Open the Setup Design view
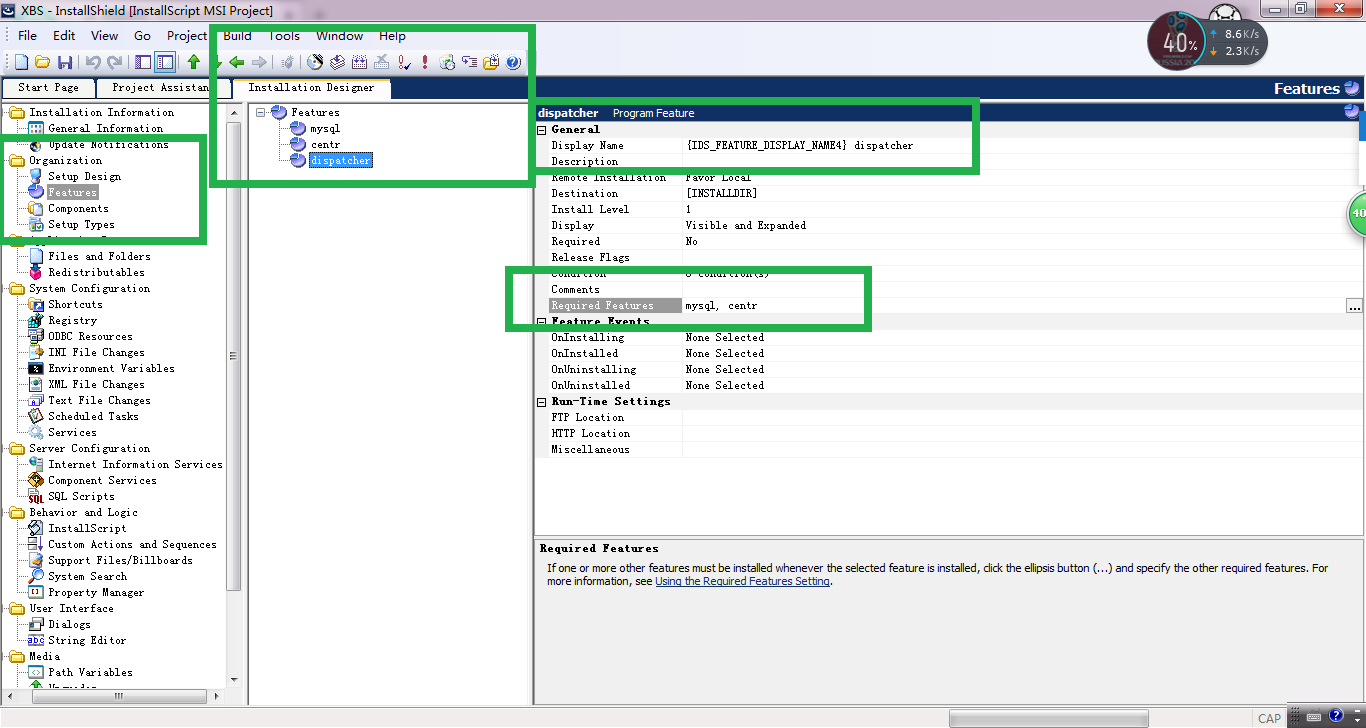1366x728 pixels. pyautogui.click(x=84, y=176)
